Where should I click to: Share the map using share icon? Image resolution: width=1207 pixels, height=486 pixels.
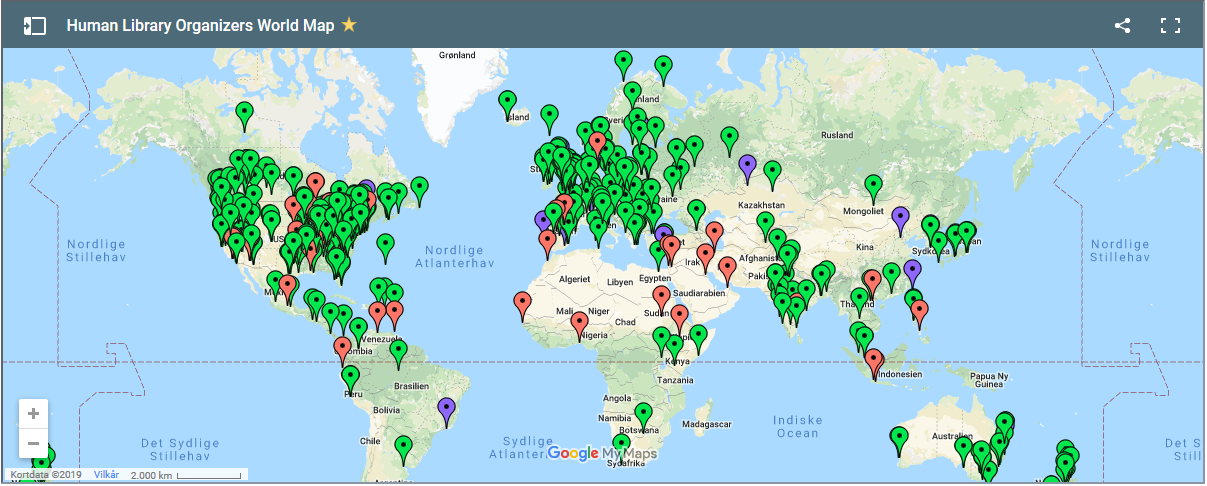1122,25
